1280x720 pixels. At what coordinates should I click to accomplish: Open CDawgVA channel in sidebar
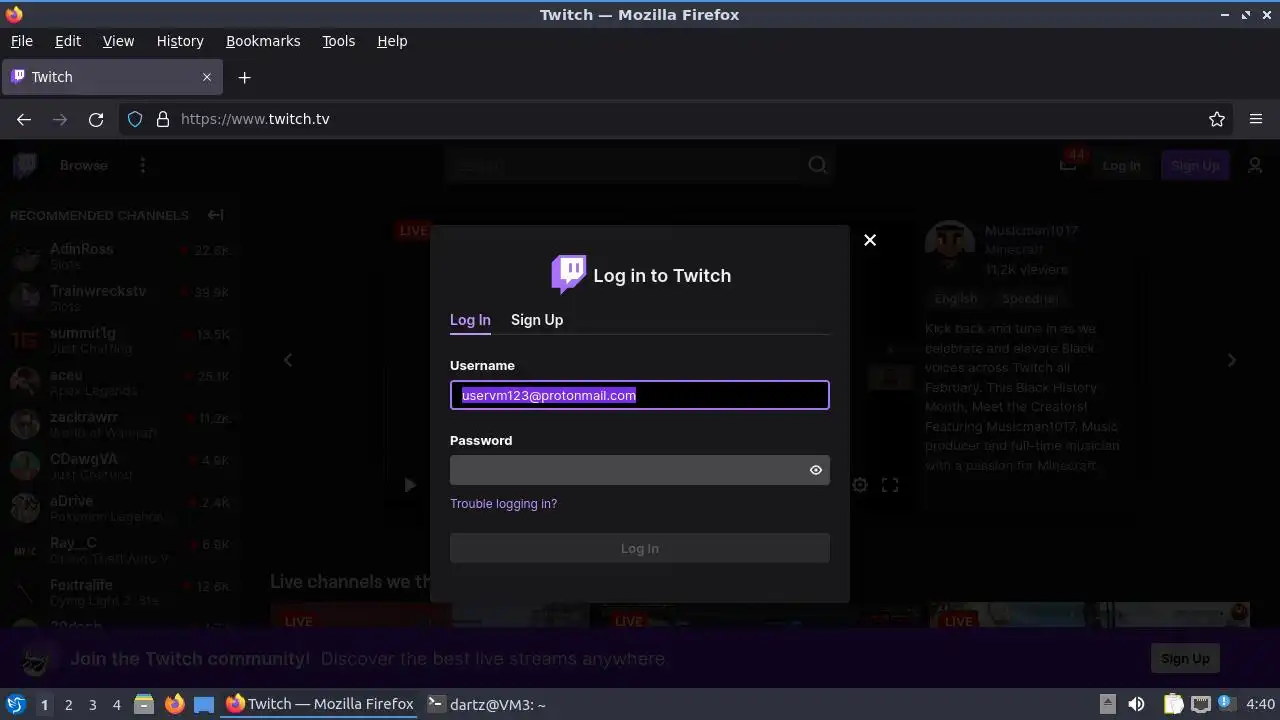tap(120, 467)
